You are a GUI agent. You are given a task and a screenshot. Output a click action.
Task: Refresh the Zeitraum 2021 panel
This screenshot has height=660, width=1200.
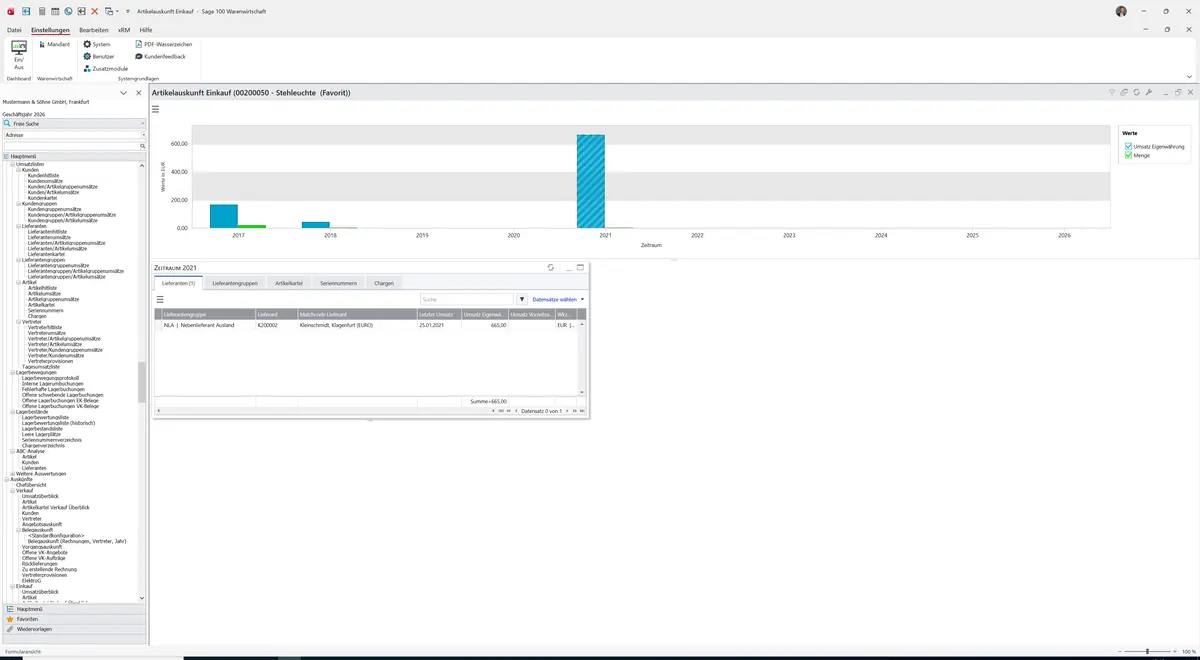coord(551,267)
